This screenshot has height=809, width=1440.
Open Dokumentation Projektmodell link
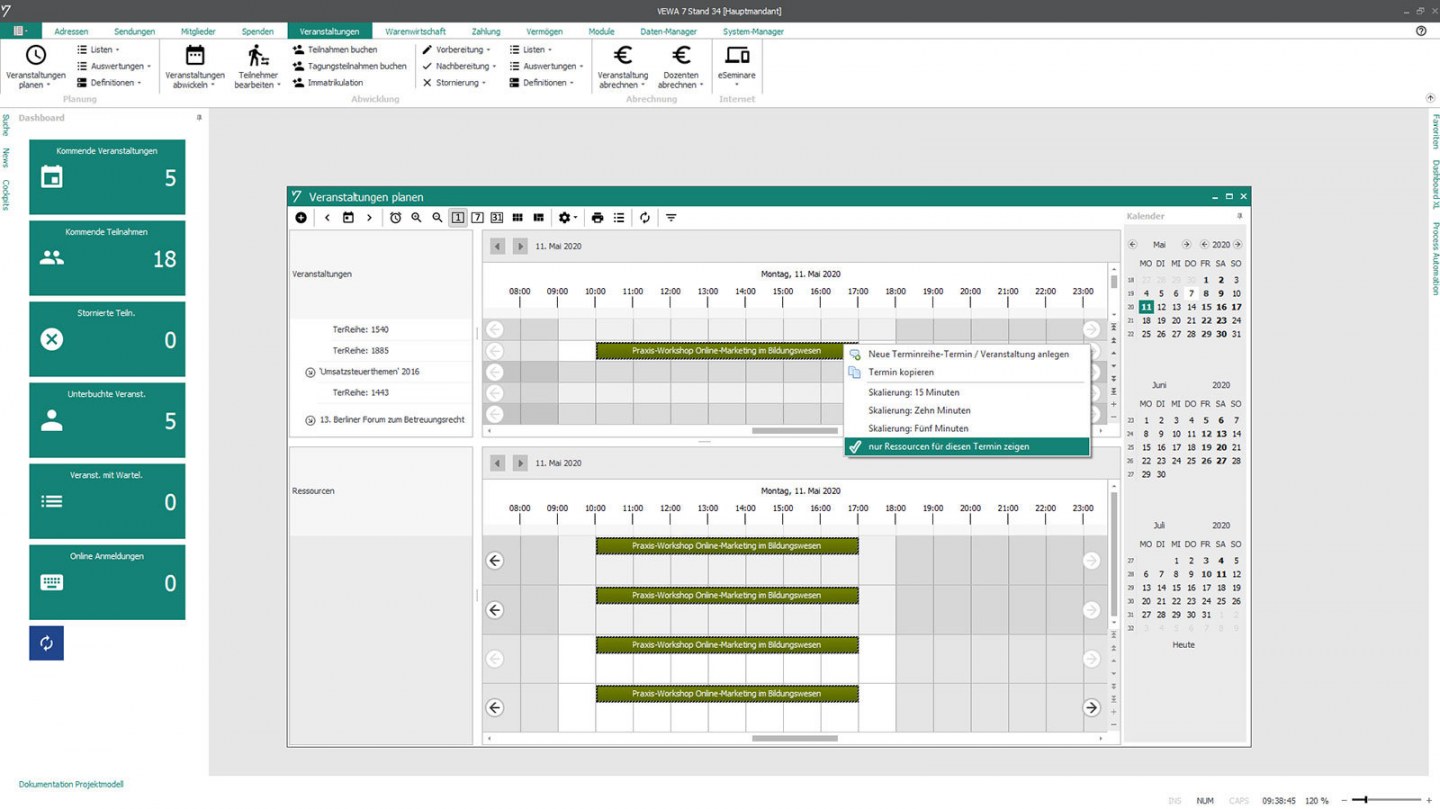pyautogui.click(x=71, y=785)
